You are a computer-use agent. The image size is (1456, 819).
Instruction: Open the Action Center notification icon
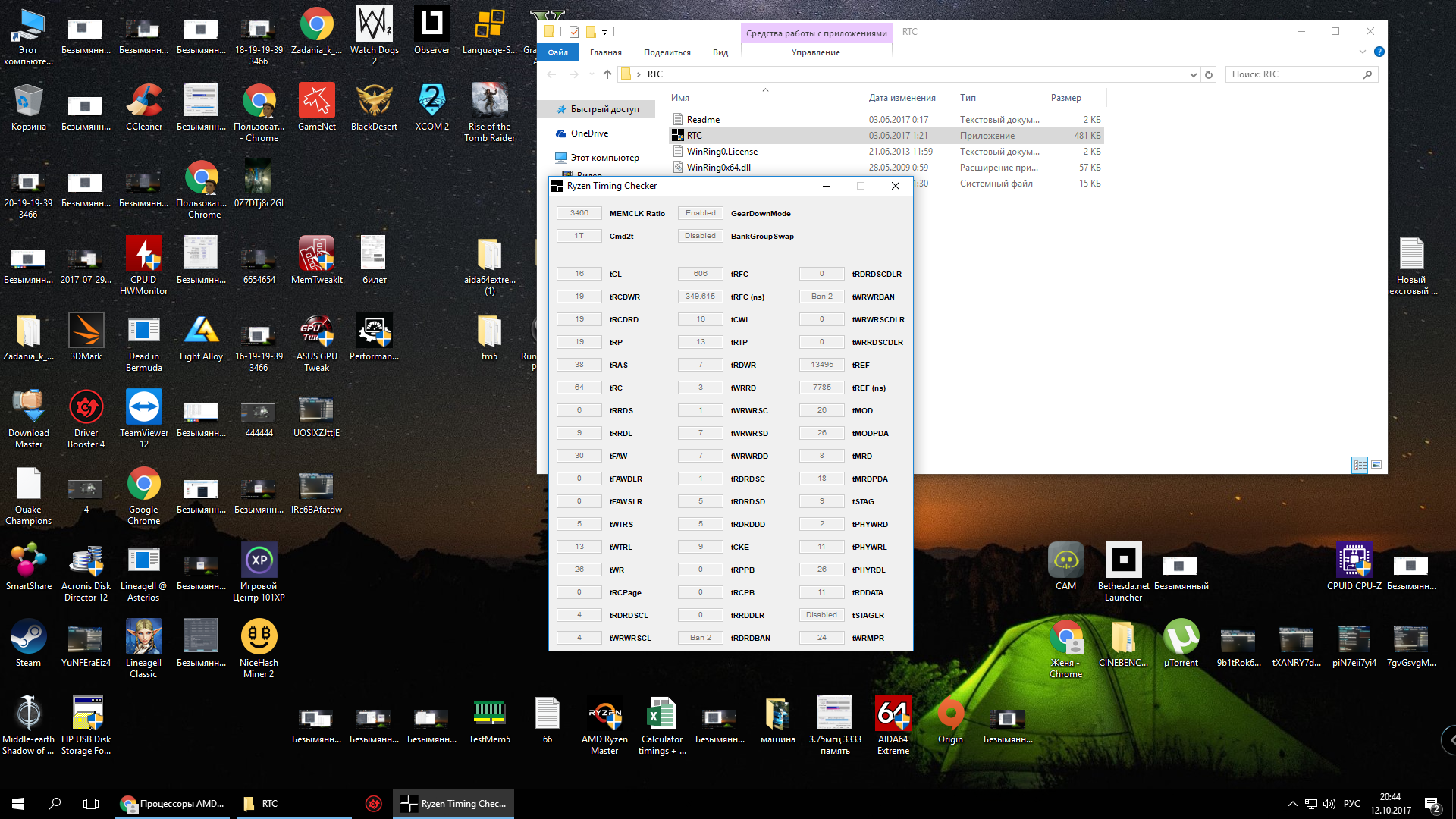pos(1432,804)
